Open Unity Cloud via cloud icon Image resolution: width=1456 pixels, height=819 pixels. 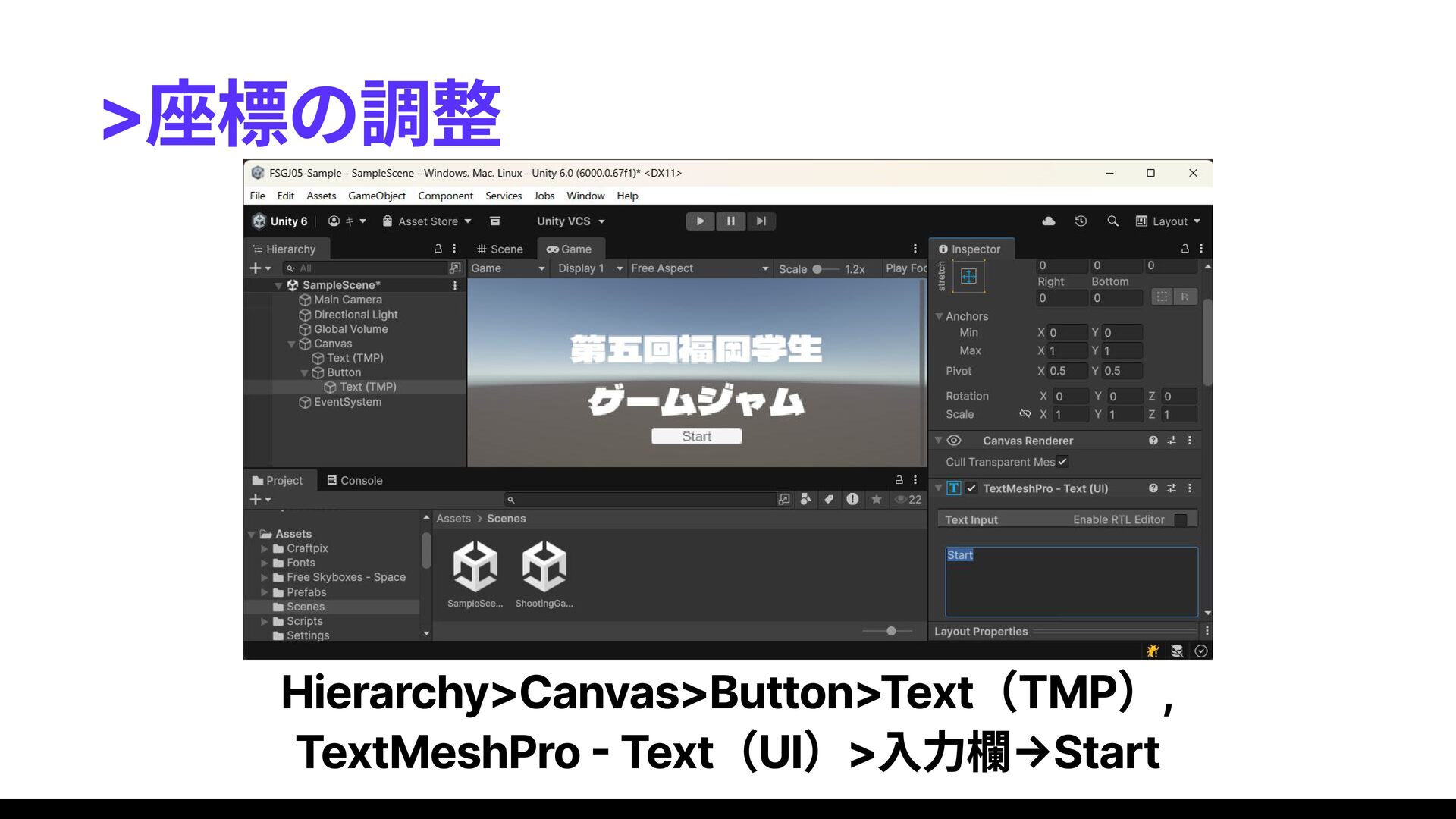coord(1049,221)
